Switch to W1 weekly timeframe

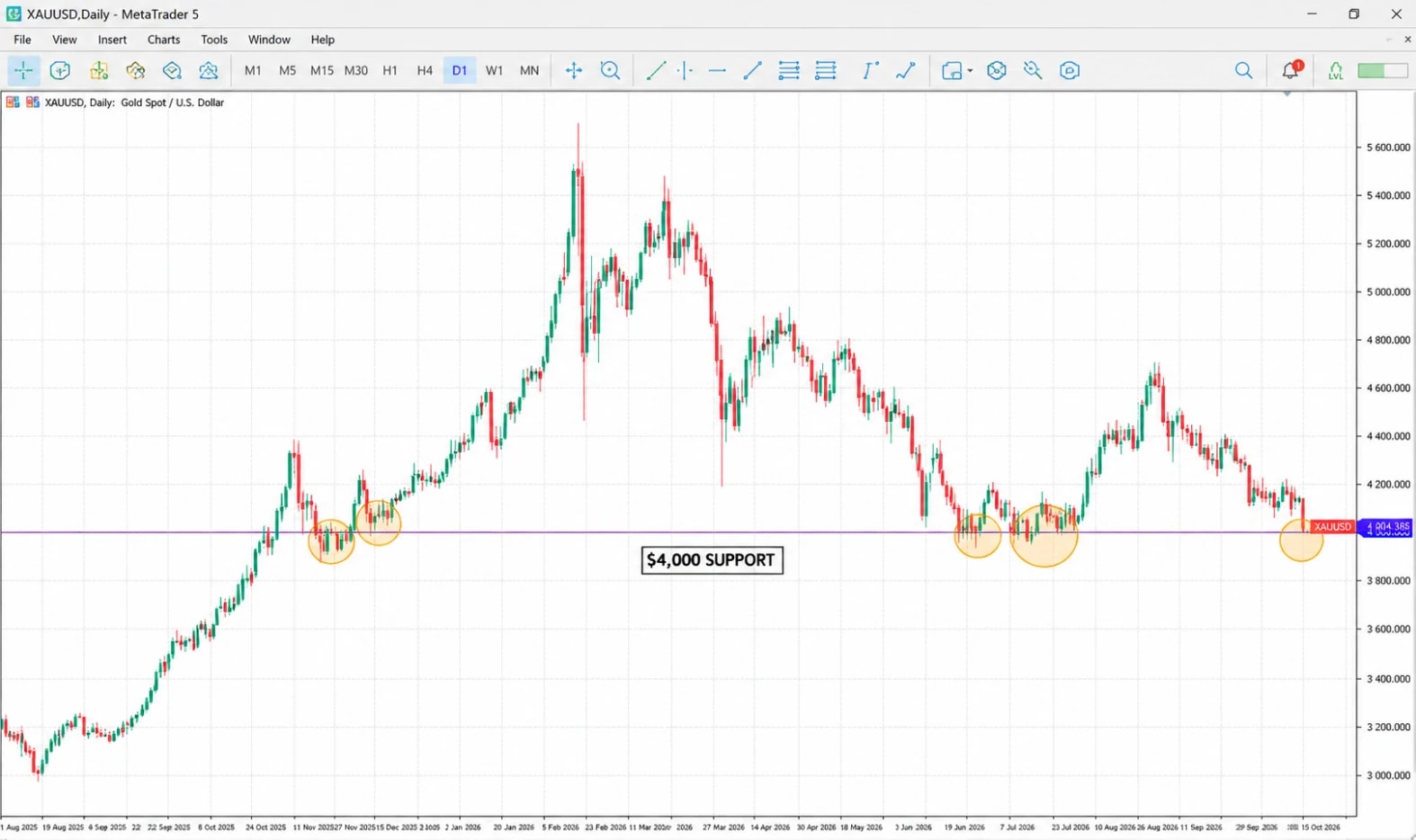494,70
